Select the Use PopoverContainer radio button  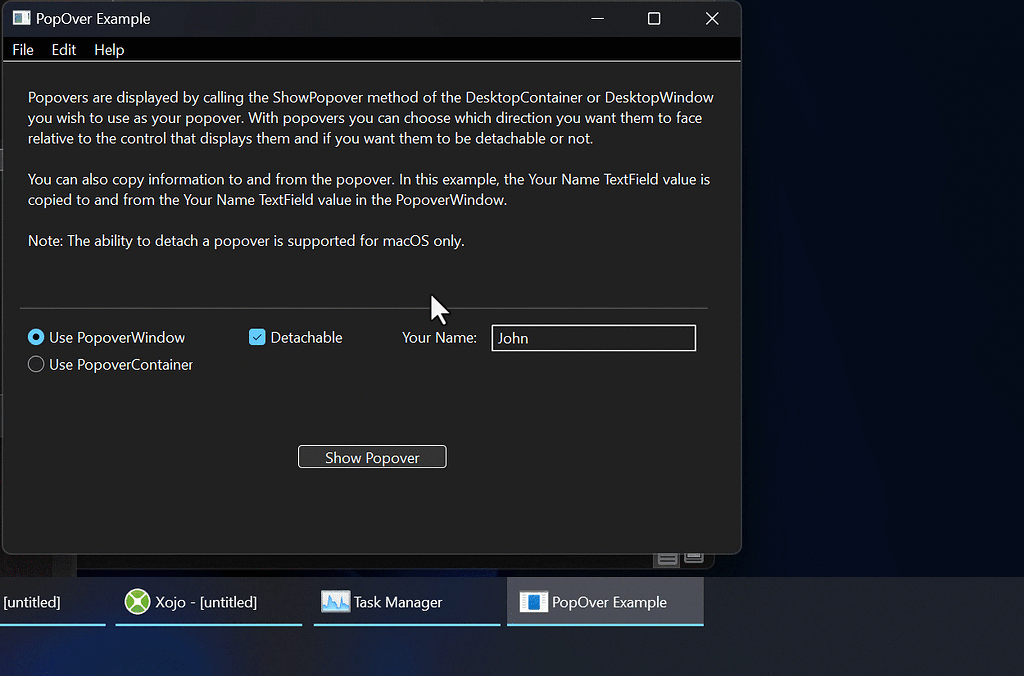(x=35, y=364)
